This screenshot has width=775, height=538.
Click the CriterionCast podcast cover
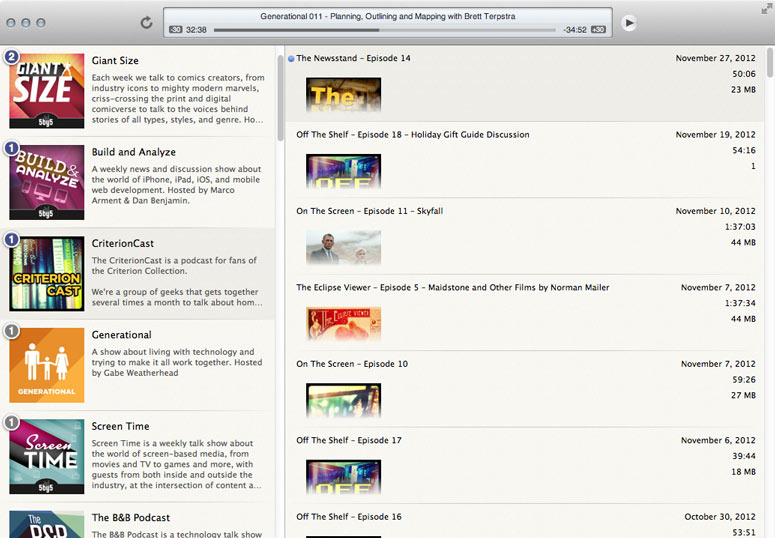click(47, 273)
